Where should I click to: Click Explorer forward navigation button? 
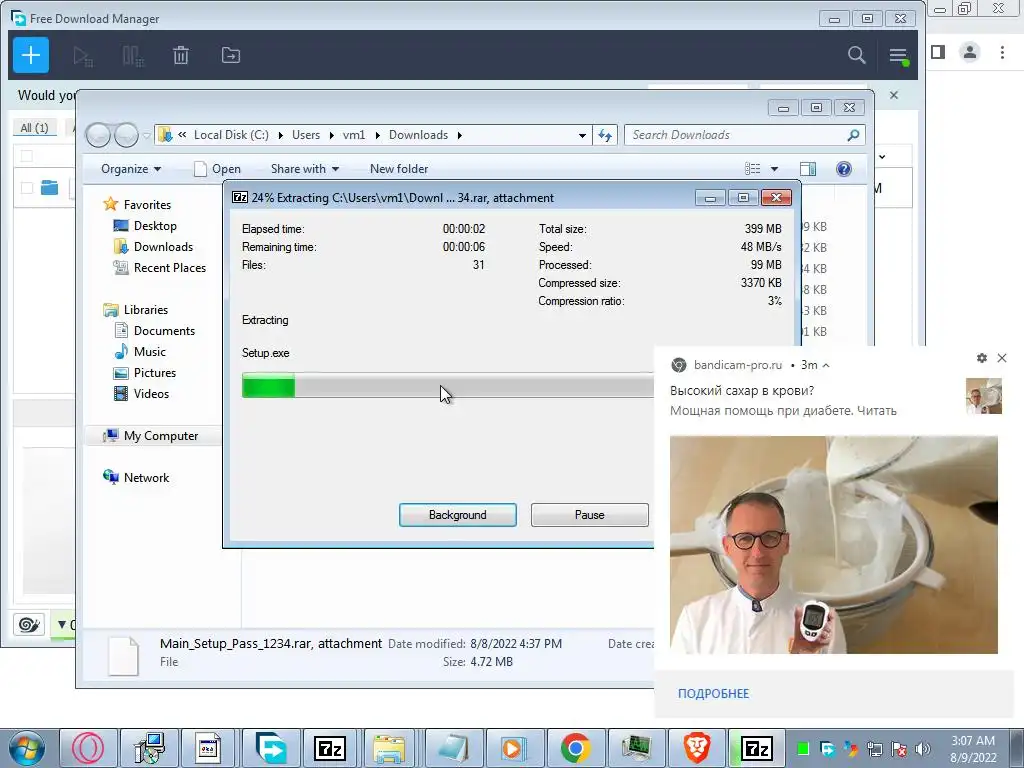tap(126, 135)
